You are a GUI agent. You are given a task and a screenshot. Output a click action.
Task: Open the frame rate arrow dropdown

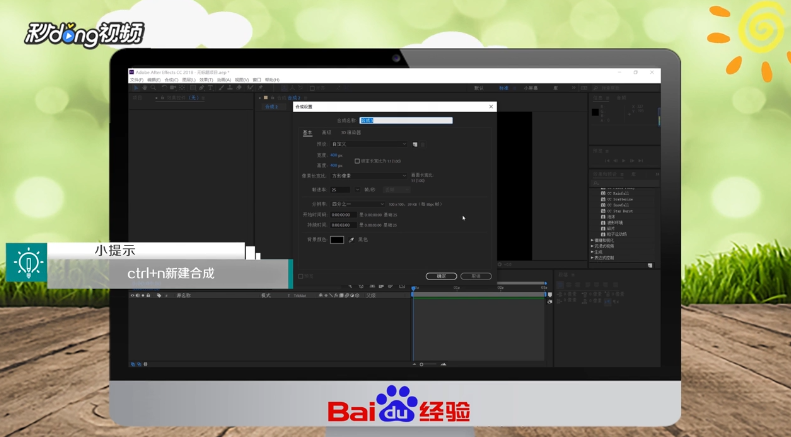358,190
